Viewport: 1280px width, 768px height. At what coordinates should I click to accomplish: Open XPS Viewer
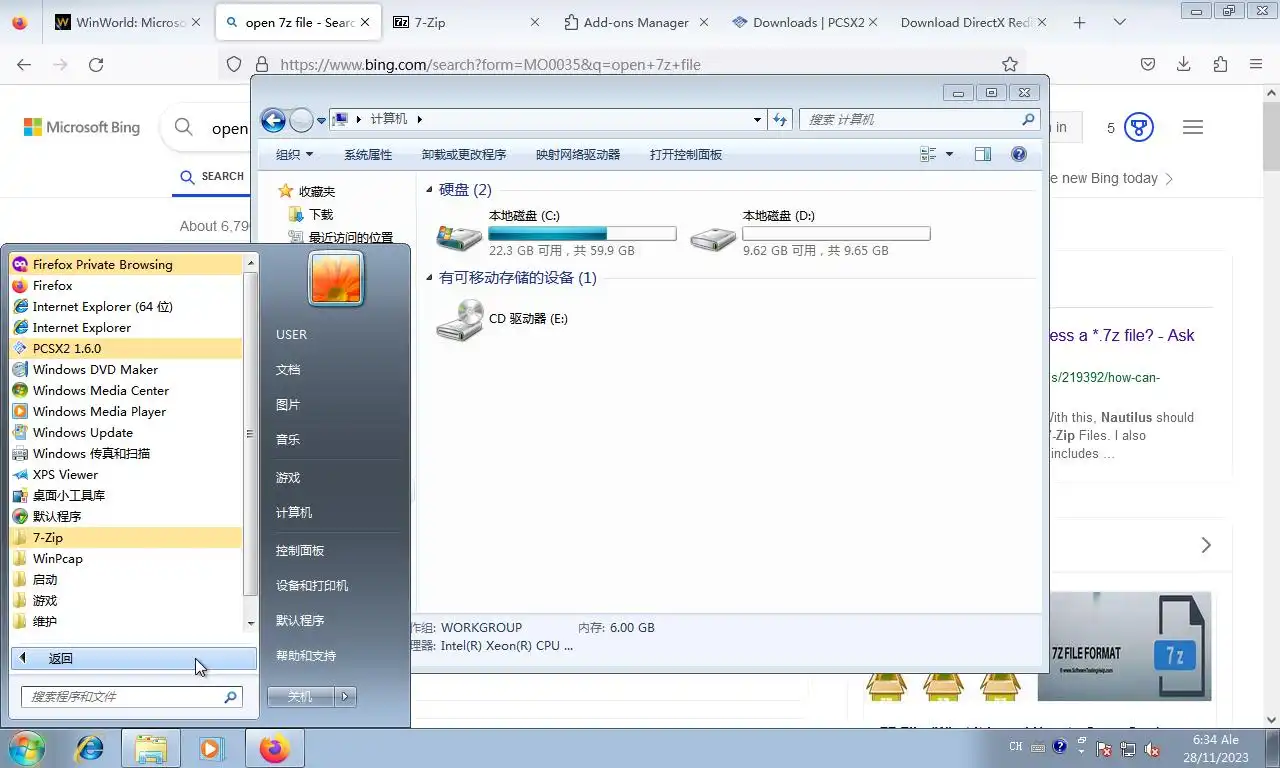coord(126,474)
